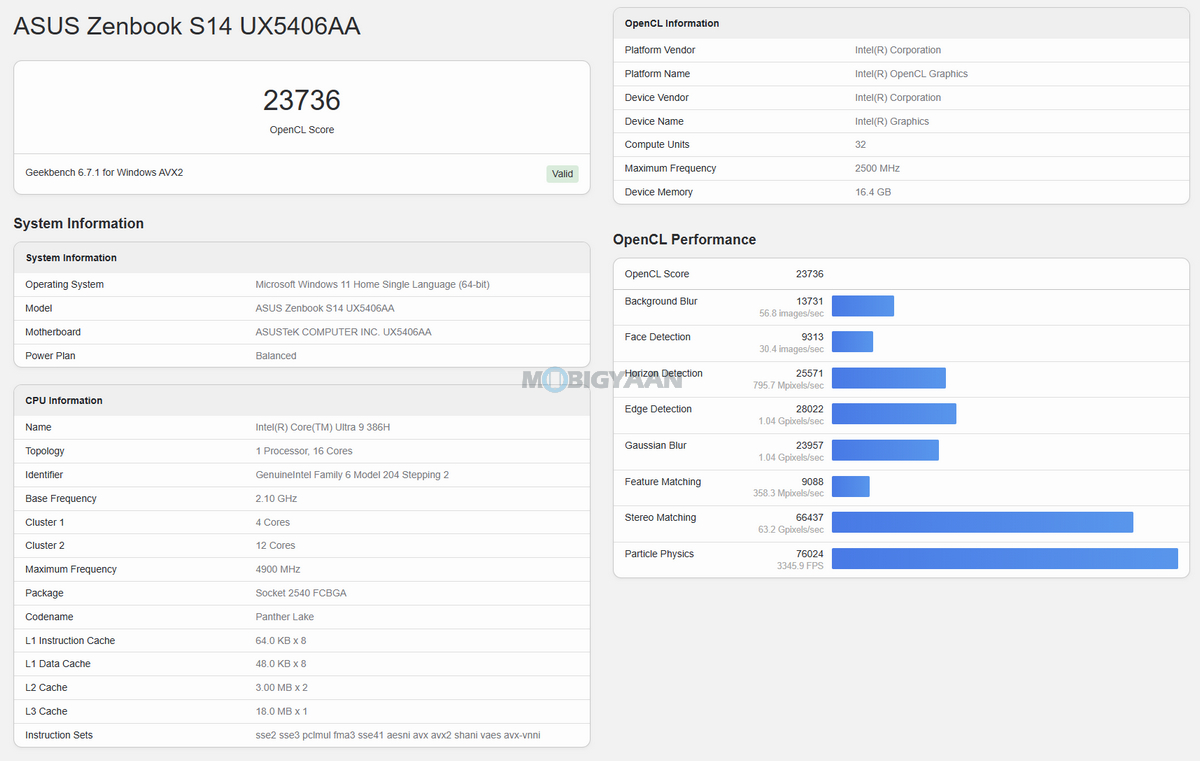Click Device Vendor value Intel(R) Corporation
The height and width of the screenshot is (761, 1200).
tap(898, 98)
